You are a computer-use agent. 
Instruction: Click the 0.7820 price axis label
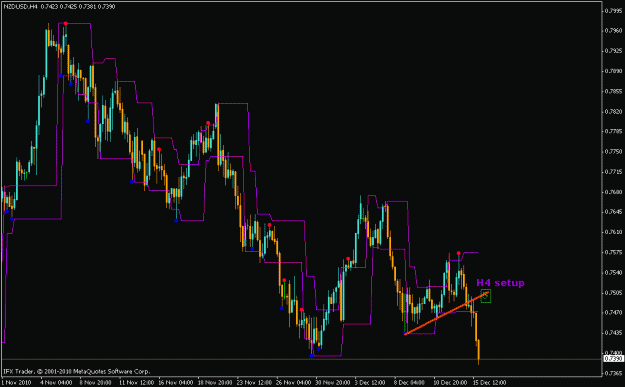click(614, 111)
